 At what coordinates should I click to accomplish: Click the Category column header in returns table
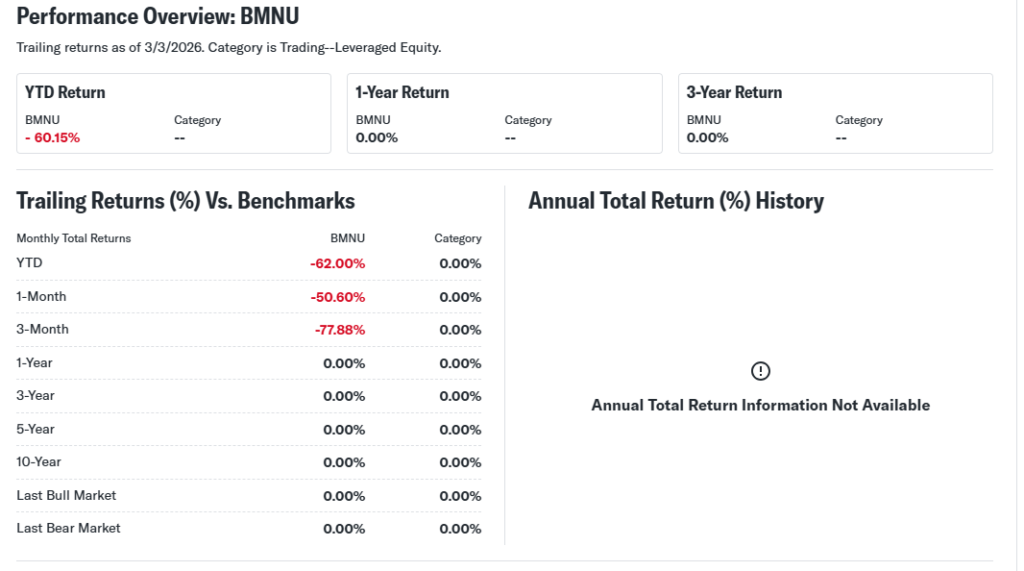pyautogui.click(x=457, y=239)
